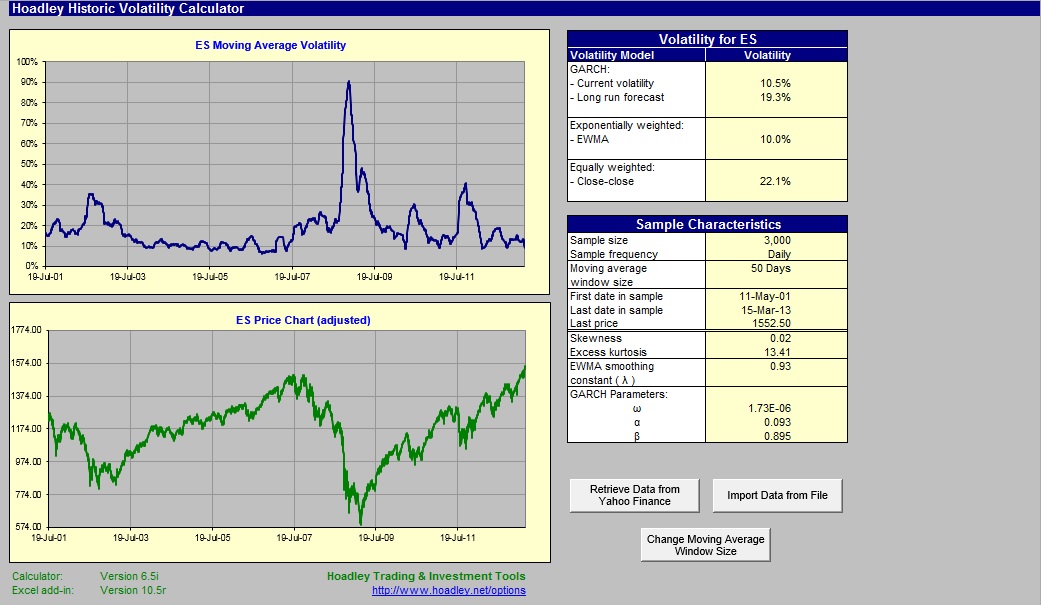
Task: Click the 90% volatility peak on chart
Action: (x=349, y=83)
